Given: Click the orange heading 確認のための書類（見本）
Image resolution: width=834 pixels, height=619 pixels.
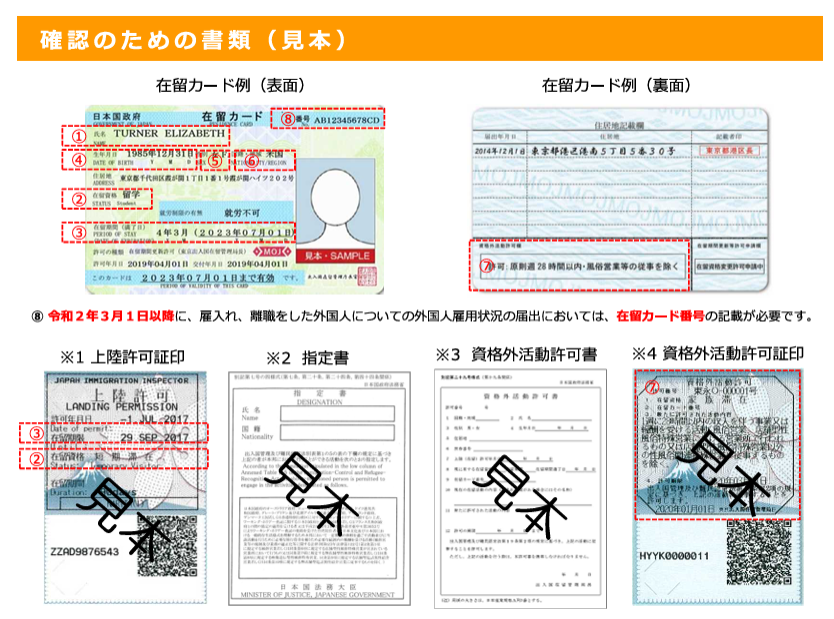Looking at the screenshot, I should 194,40.
